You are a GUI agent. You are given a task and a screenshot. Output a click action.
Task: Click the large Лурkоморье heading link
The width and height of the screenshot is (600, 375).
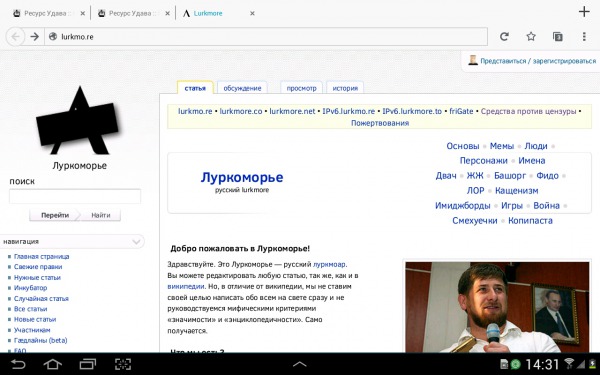[x=242, y=178]
